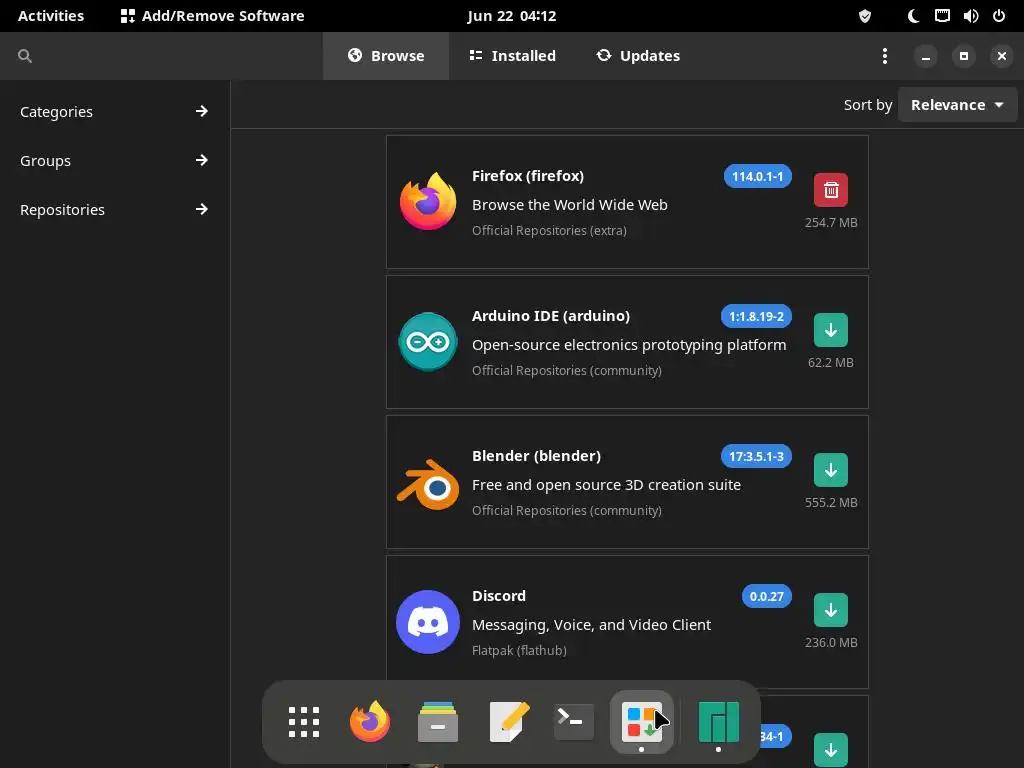
Task: Toggle the night mode moon icon
Action: [x=914, y=16]
